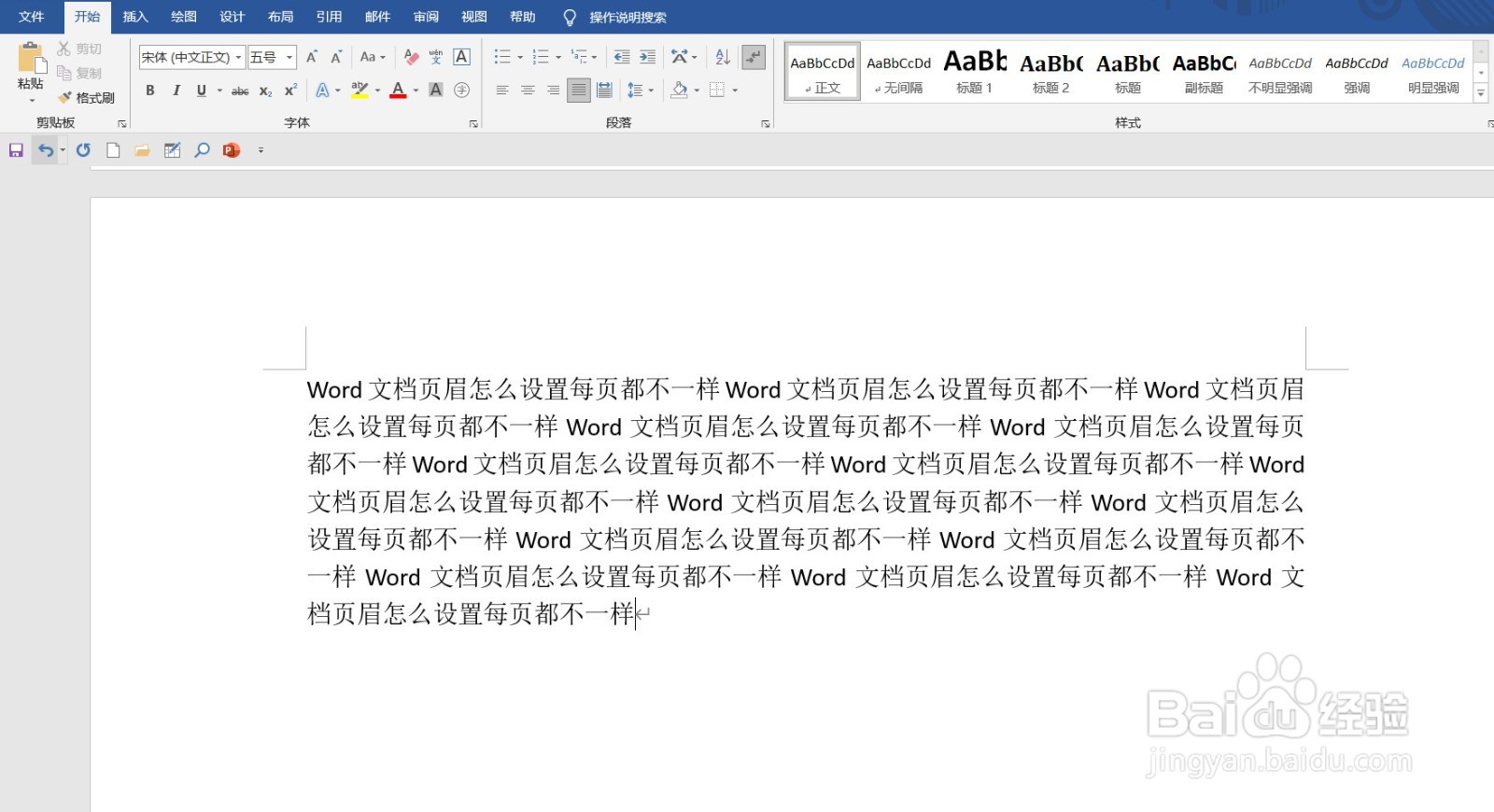Image resolution: width=1494 pixels, height=812 pixels.
Task: Apply paragraph shading fill color
Action: click(x=680, y=91)
